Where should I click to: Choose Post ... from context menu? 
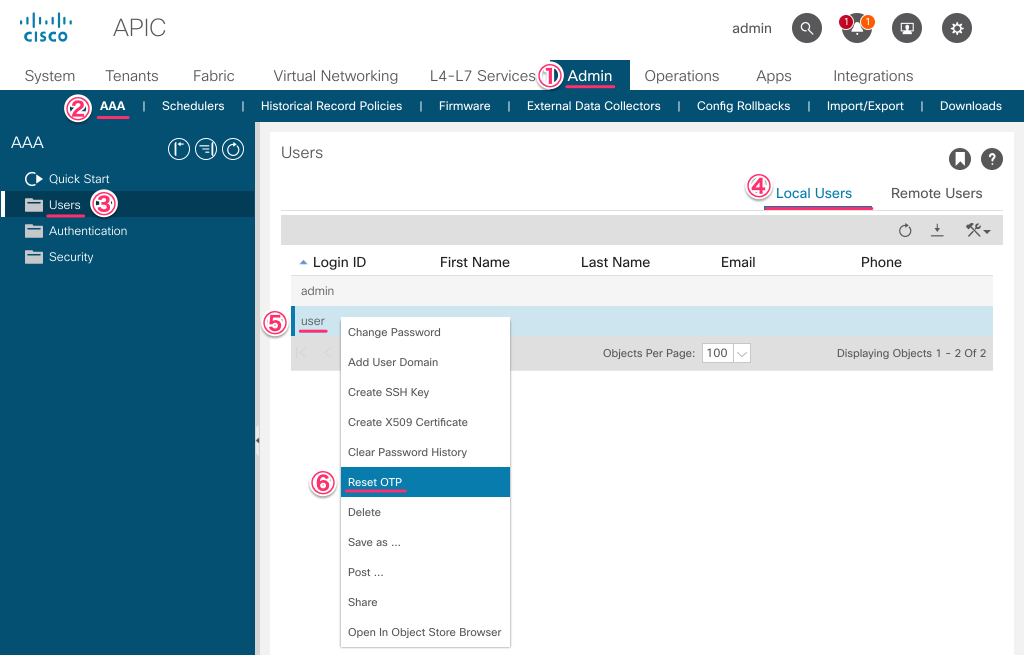point(425,573)
